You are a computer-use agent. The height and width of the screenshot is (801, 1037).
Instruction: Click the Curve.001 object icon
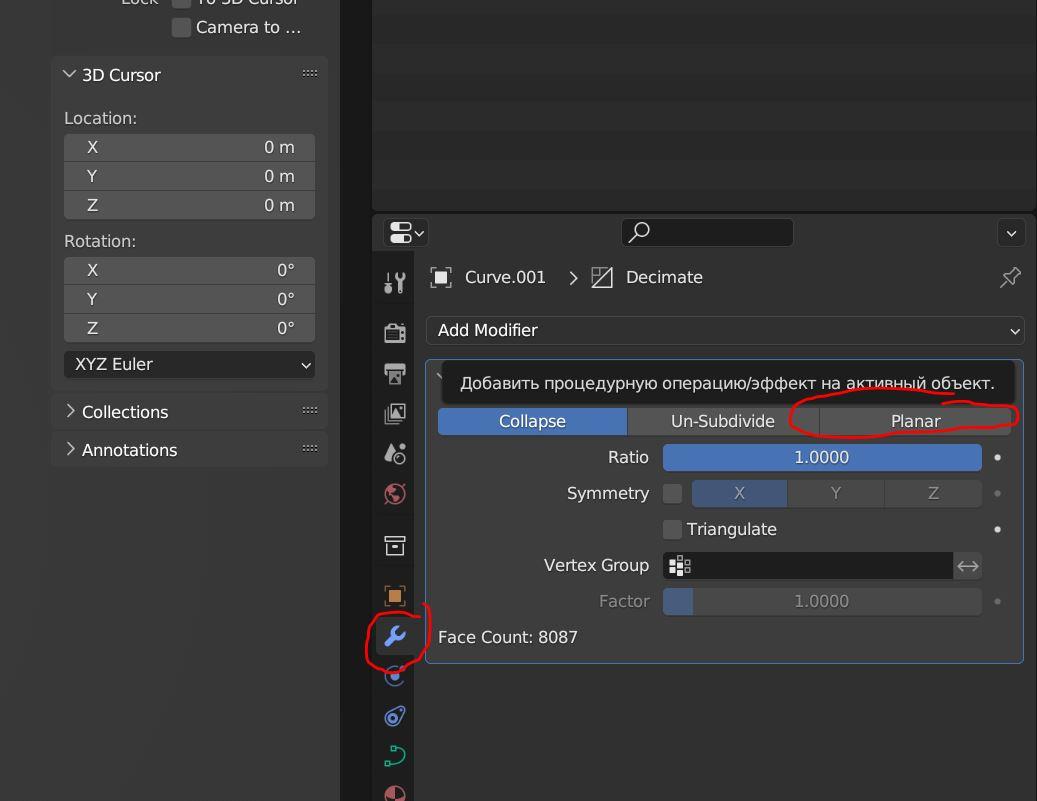point(440,277)
